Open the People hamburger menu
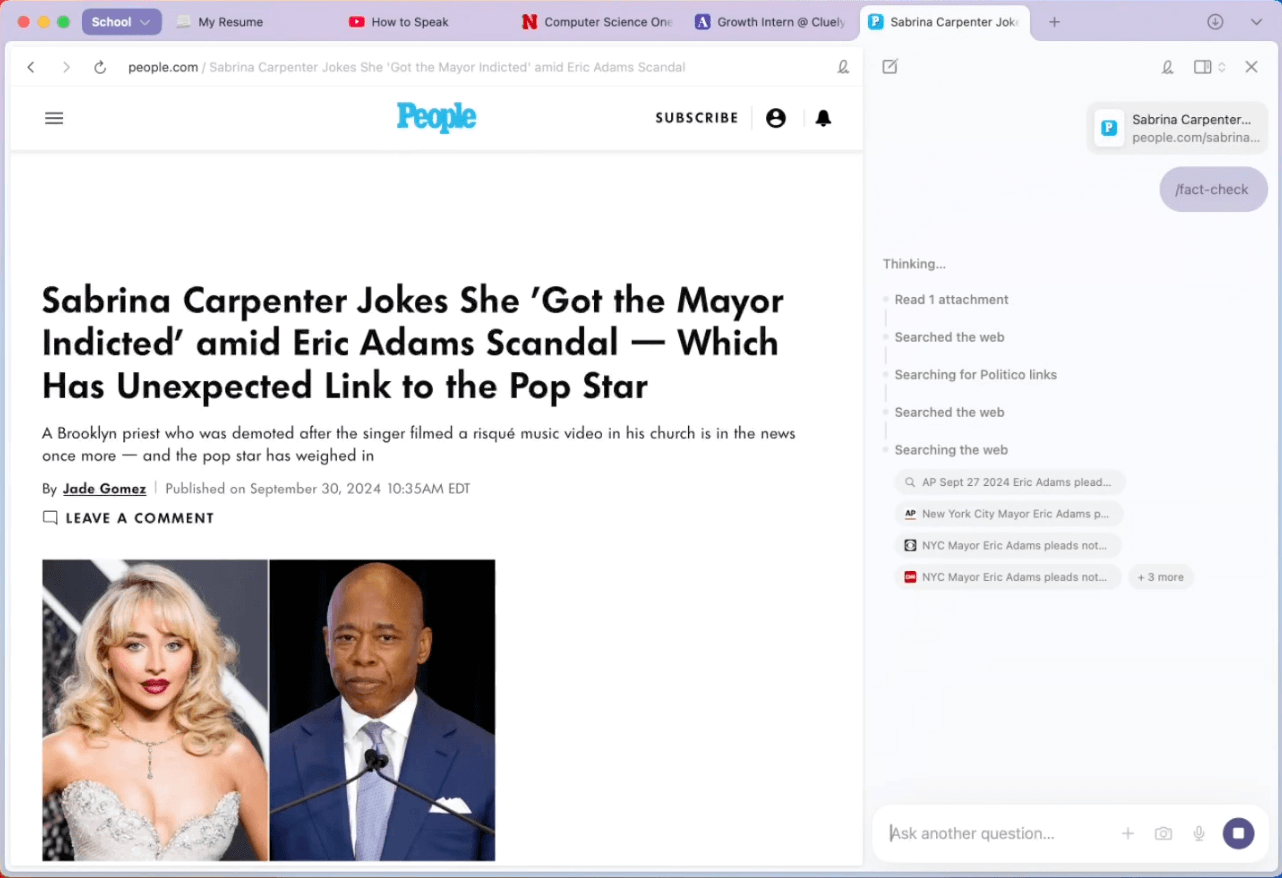Viewport: 1282px width, 878px height. 54,118
